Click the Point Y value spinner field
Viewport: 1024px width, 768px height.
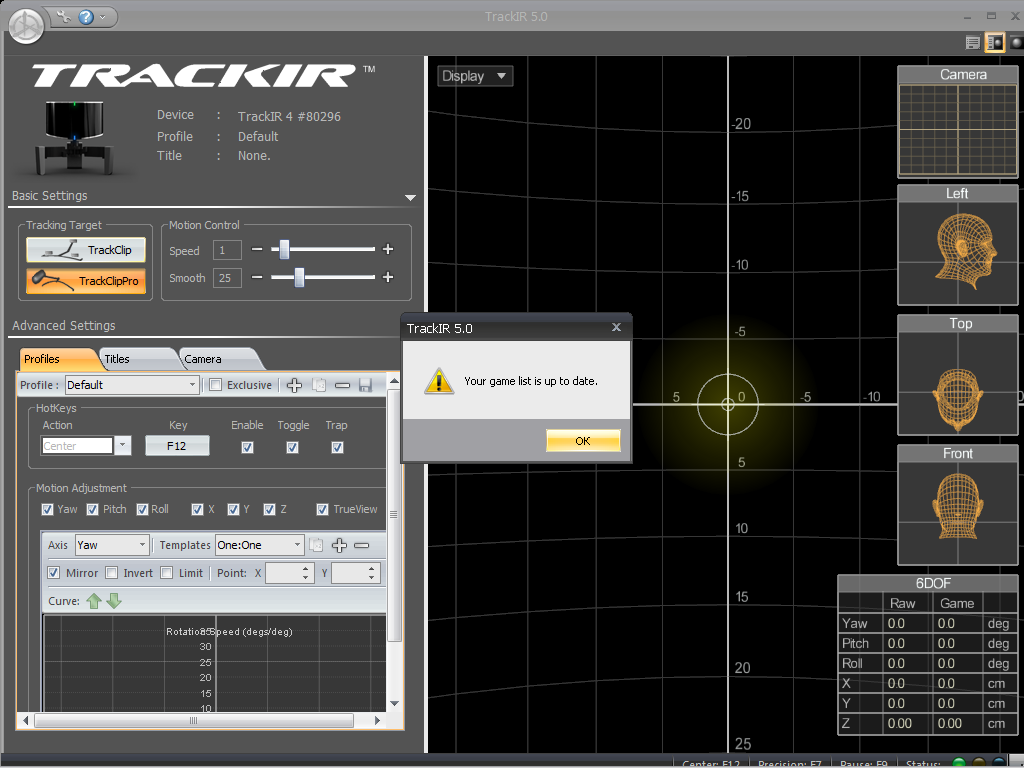[x=356, y=573]
